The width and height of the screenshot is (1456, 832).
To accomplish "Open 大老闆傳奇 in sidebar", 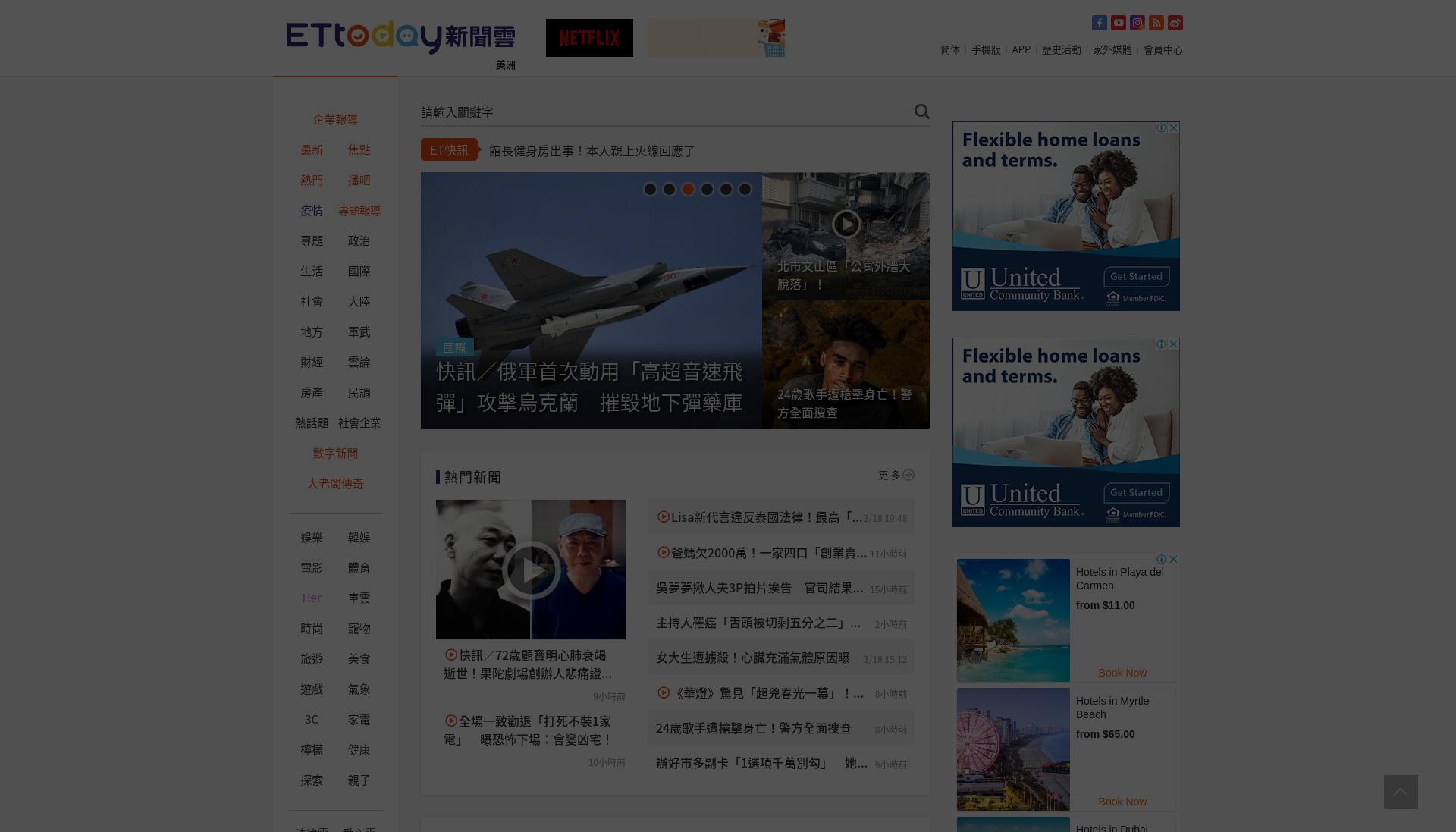I will tap(335, 483).
